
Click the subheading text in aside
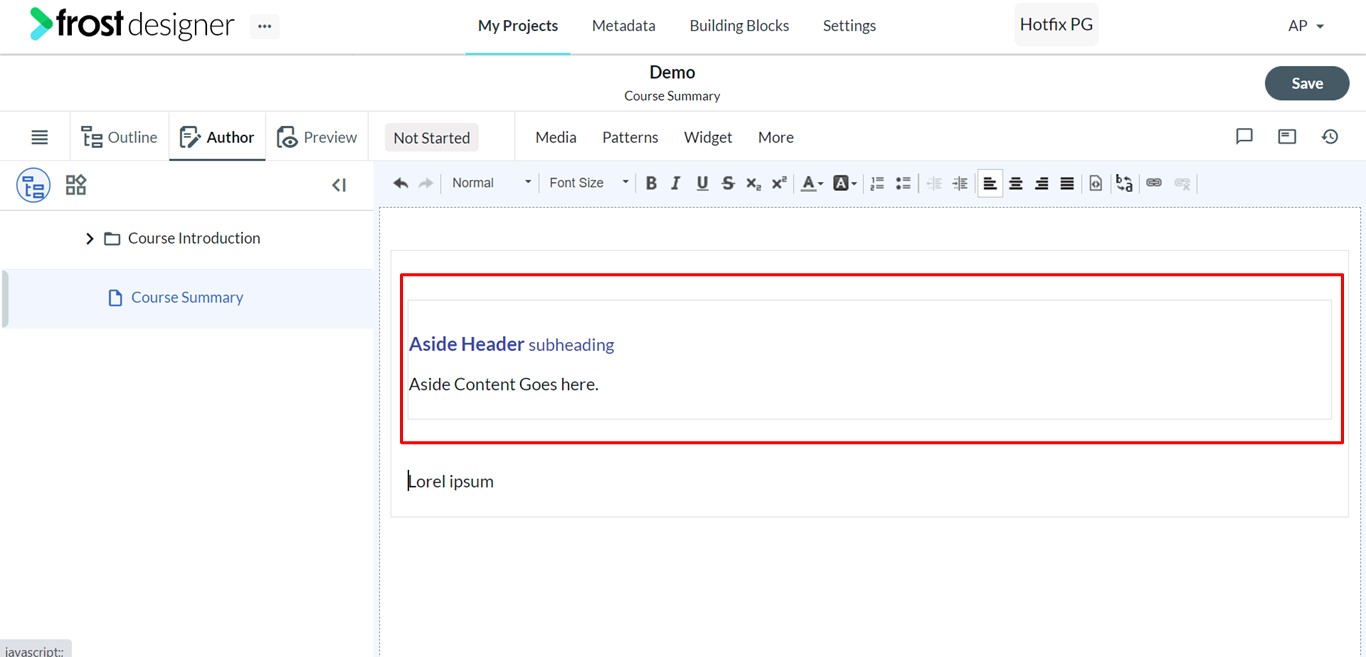coord(571,345)
